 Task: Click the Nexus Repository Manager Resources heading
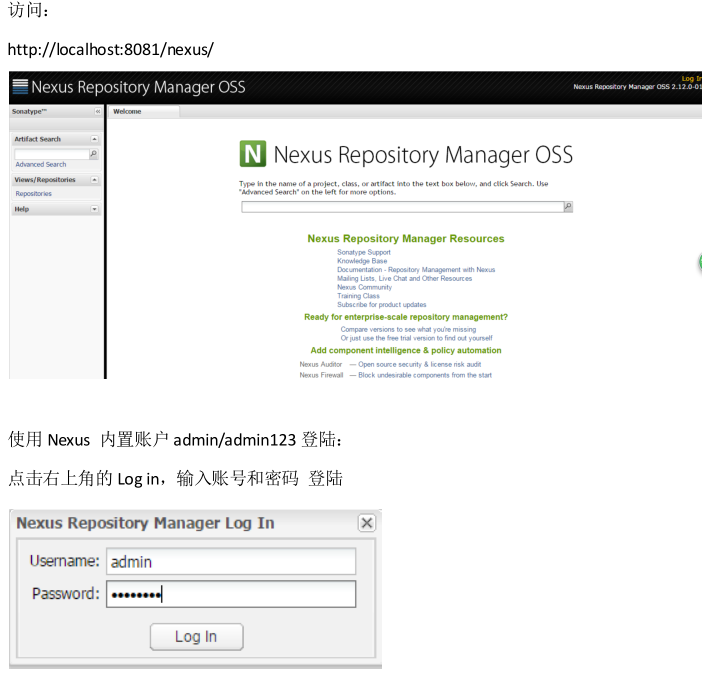coord(406,239)
